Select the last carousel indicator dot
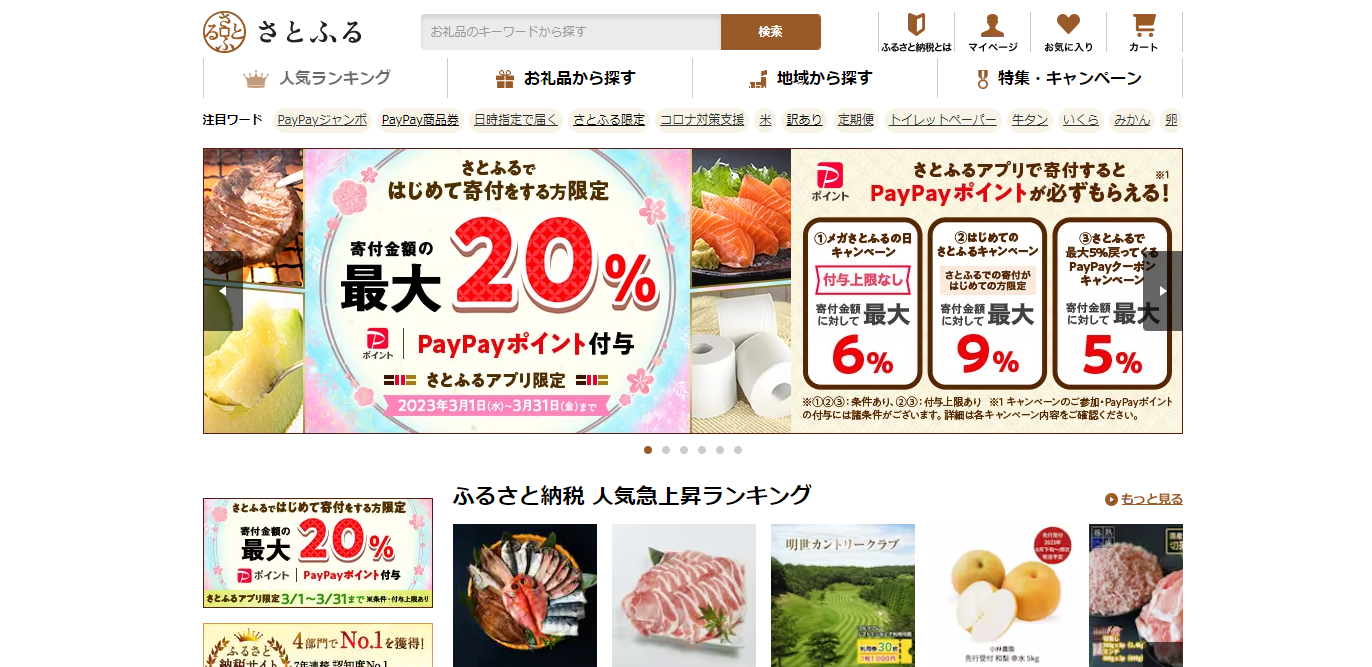 pyautogui.click(x=738, y=450)
